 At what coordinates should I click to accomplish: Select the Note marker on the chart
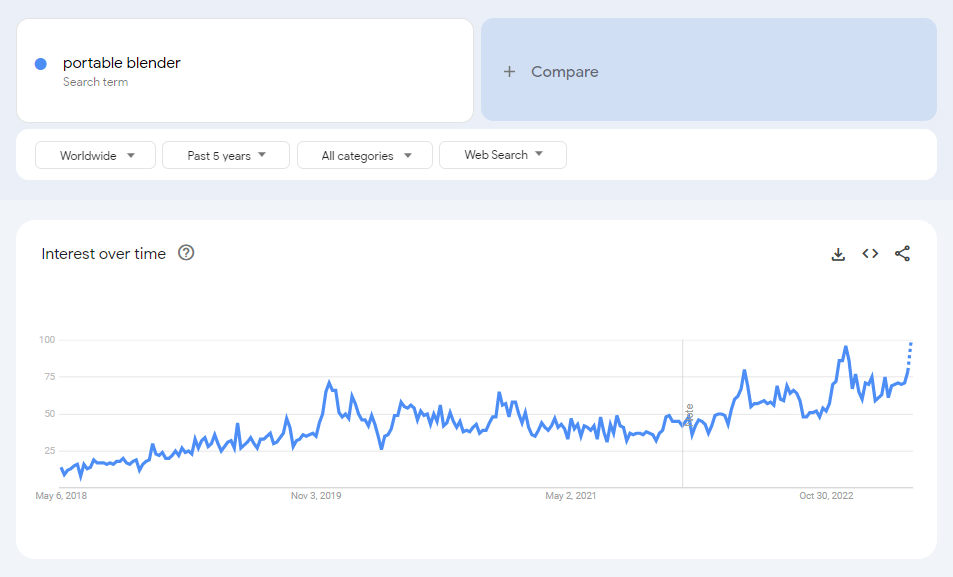pos(688,415)
